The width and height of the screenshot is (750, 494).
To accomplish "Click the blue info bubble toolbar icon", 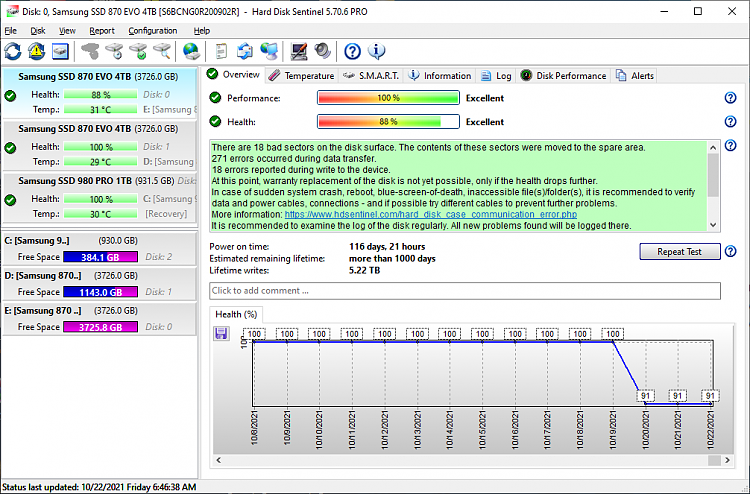I will point(376,51).
